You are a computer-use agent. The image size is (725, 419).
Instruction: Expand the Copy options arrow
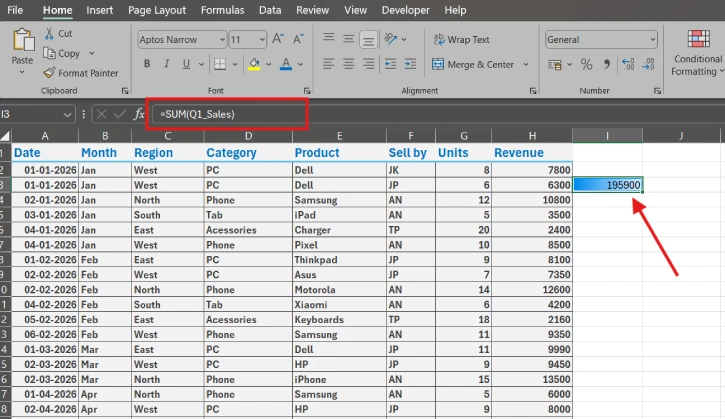(92, 53)
